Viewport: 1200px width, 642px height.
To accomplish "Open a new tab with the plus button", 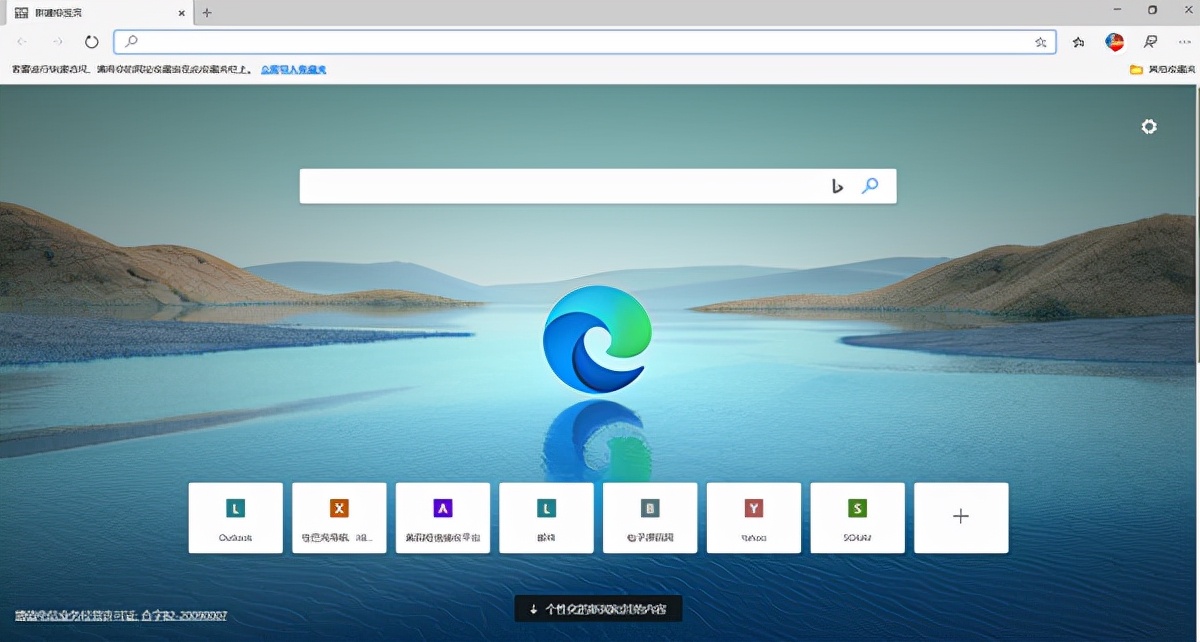I will click(206, 13).
